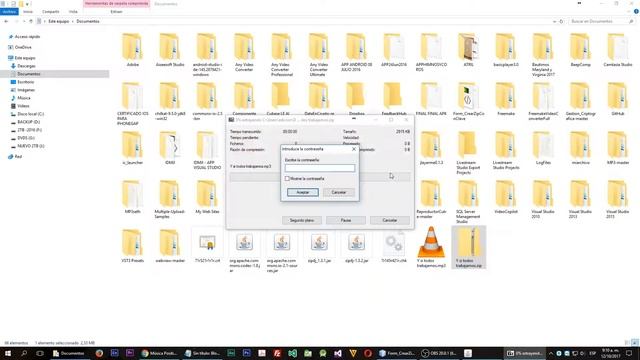Select Acceso rápido in the sidebar

click(27, 37)
